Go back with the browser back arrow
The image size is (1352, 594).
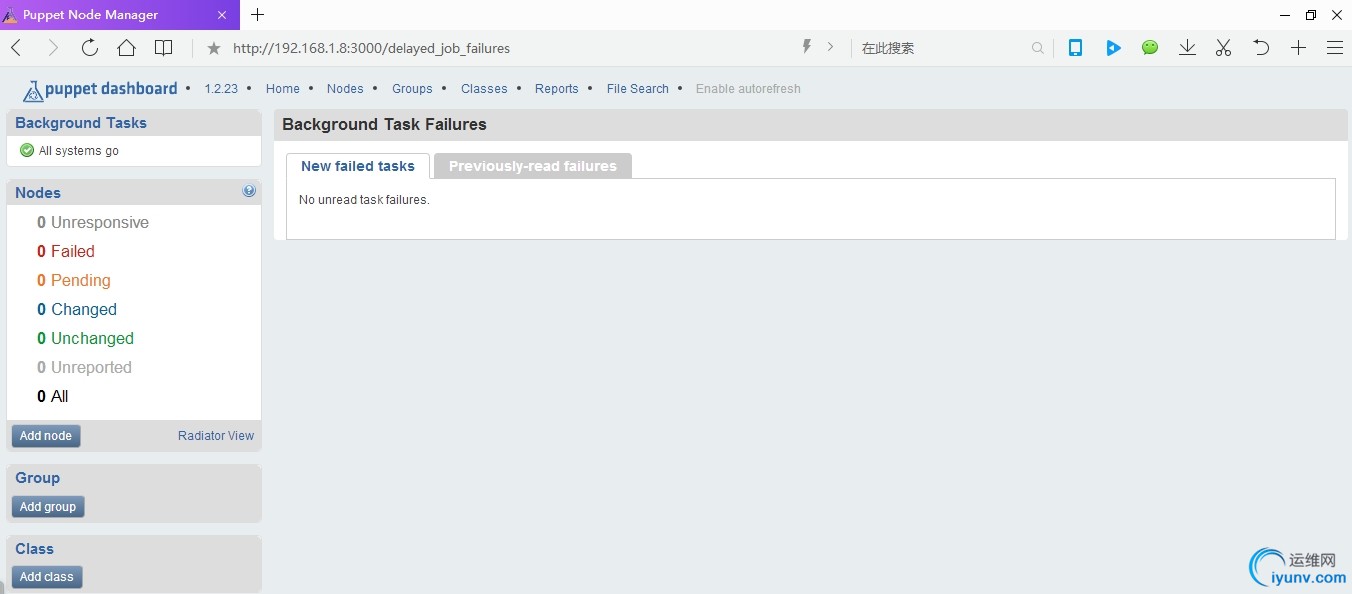[x=16, y=48]
